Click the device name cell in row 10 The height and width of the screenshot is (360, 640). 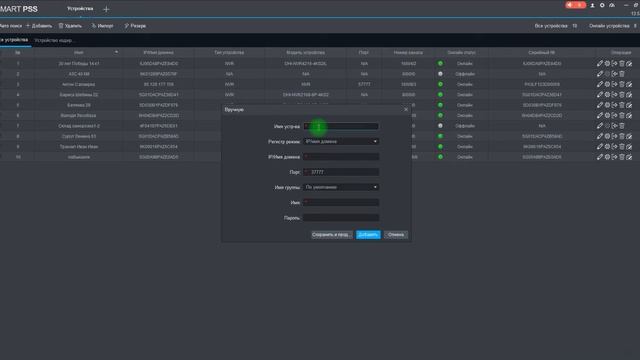click(x=79, y=157)
